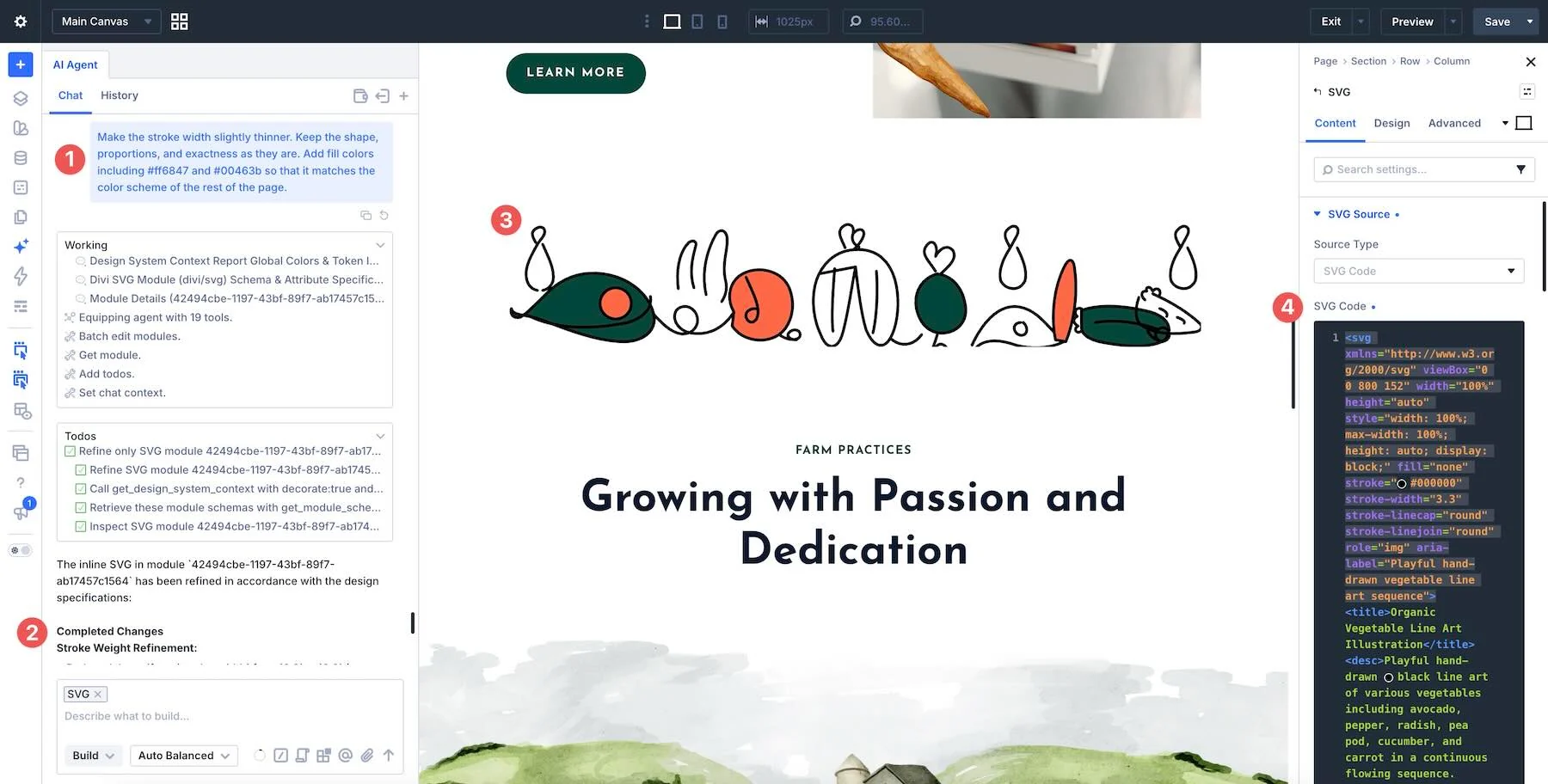Click the filter funnel in Search settings

coord(1520,169)
